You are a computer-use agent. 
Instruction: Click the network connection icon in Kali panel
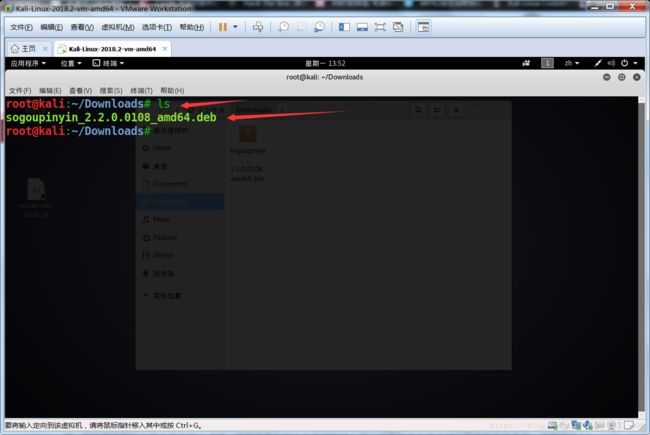coord(597,63)
